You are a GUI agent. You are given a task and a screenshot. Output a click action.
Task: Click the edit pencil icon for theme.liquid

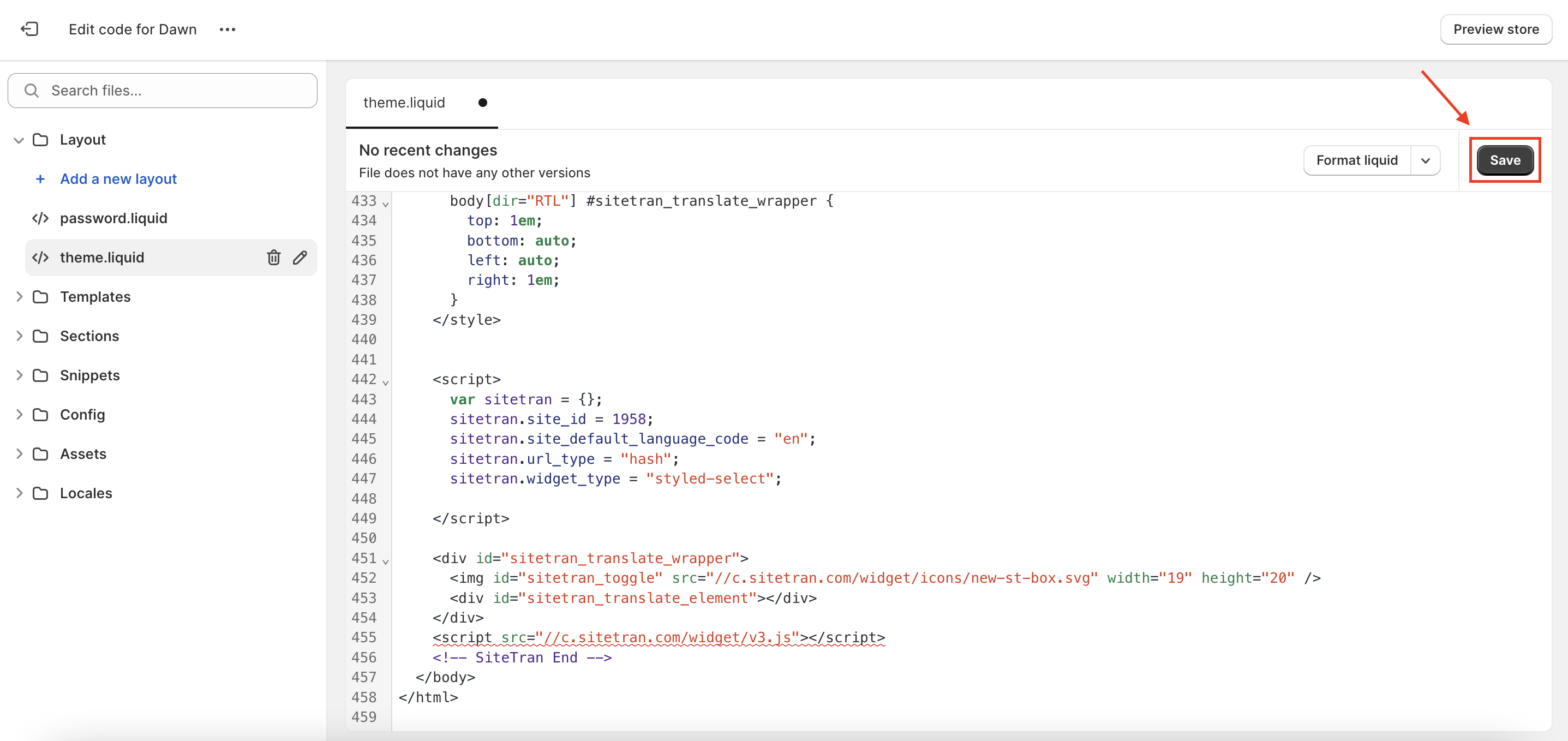(x=300, y=258)
